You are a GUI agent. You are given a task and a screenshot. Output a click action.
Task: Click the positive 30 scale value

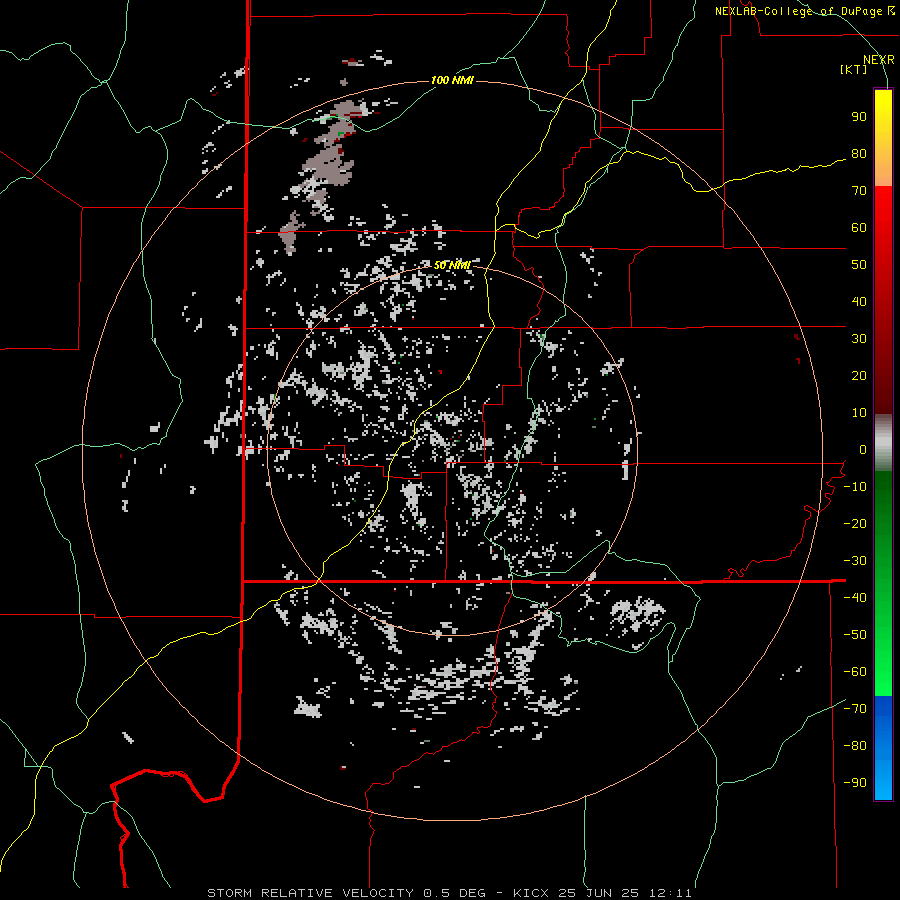pos(859,339)
